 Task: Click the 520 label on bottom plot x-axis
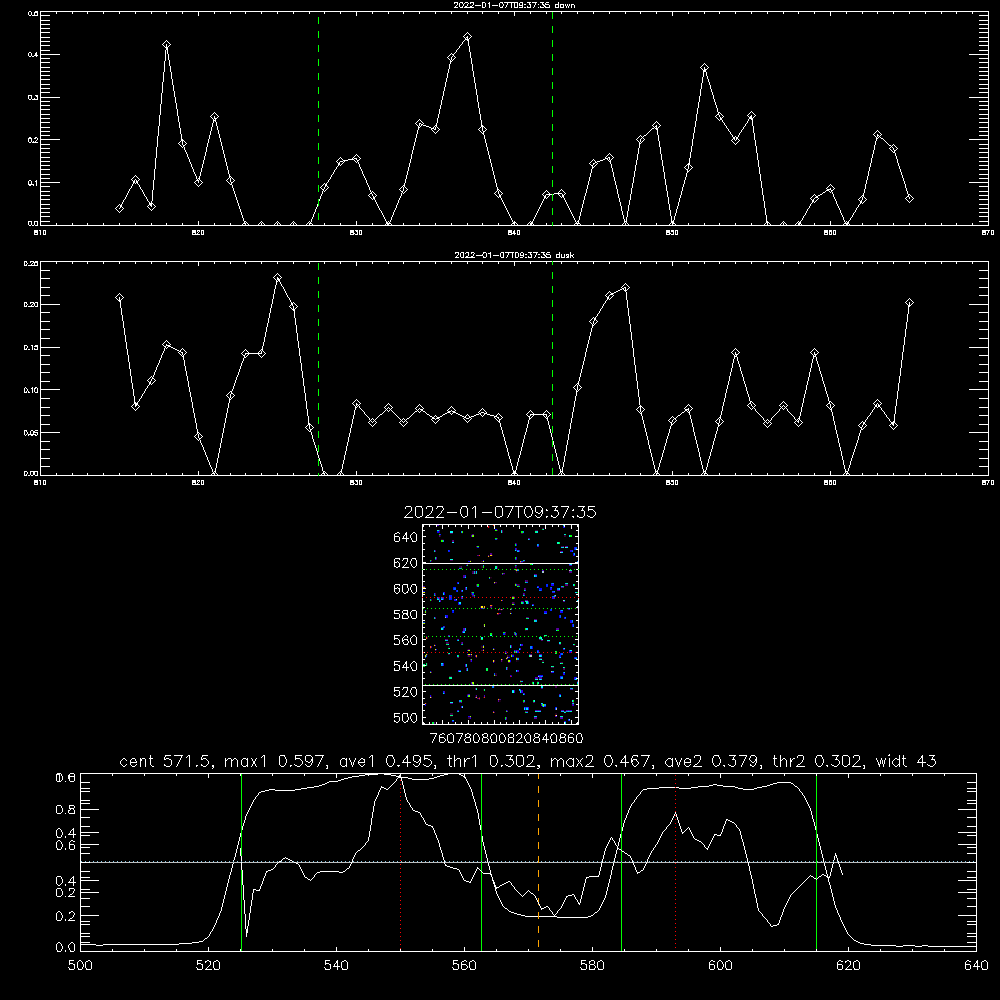(x=208, y=966)
